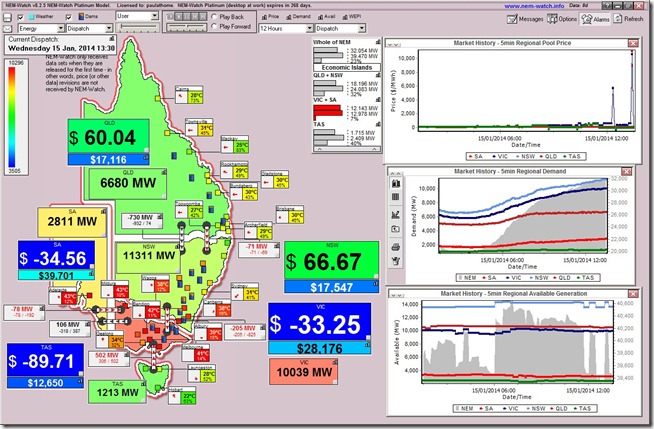Refresh the NEM-Watch data
654x429 pixels.
coord(628,19)
